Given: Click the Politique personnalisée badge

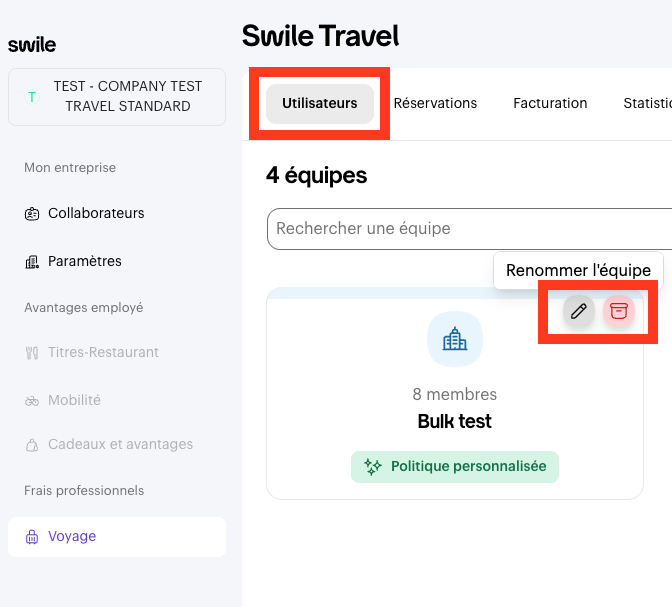Looking at the screenshot, I should pos(455,466).
